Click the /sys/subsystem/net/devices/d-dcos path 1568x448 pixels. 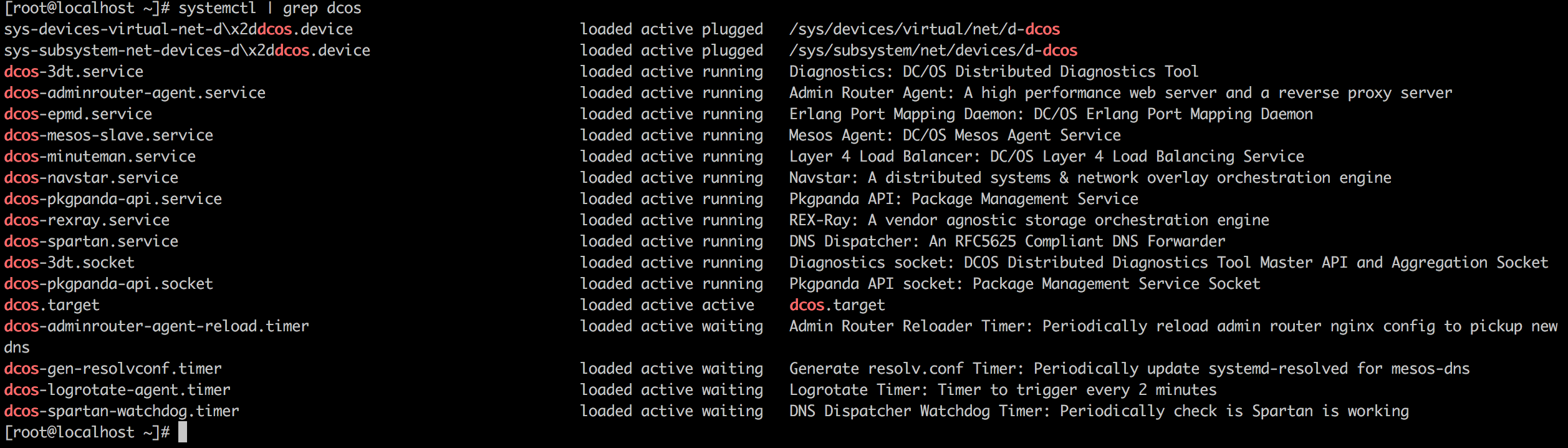[933, 51]
